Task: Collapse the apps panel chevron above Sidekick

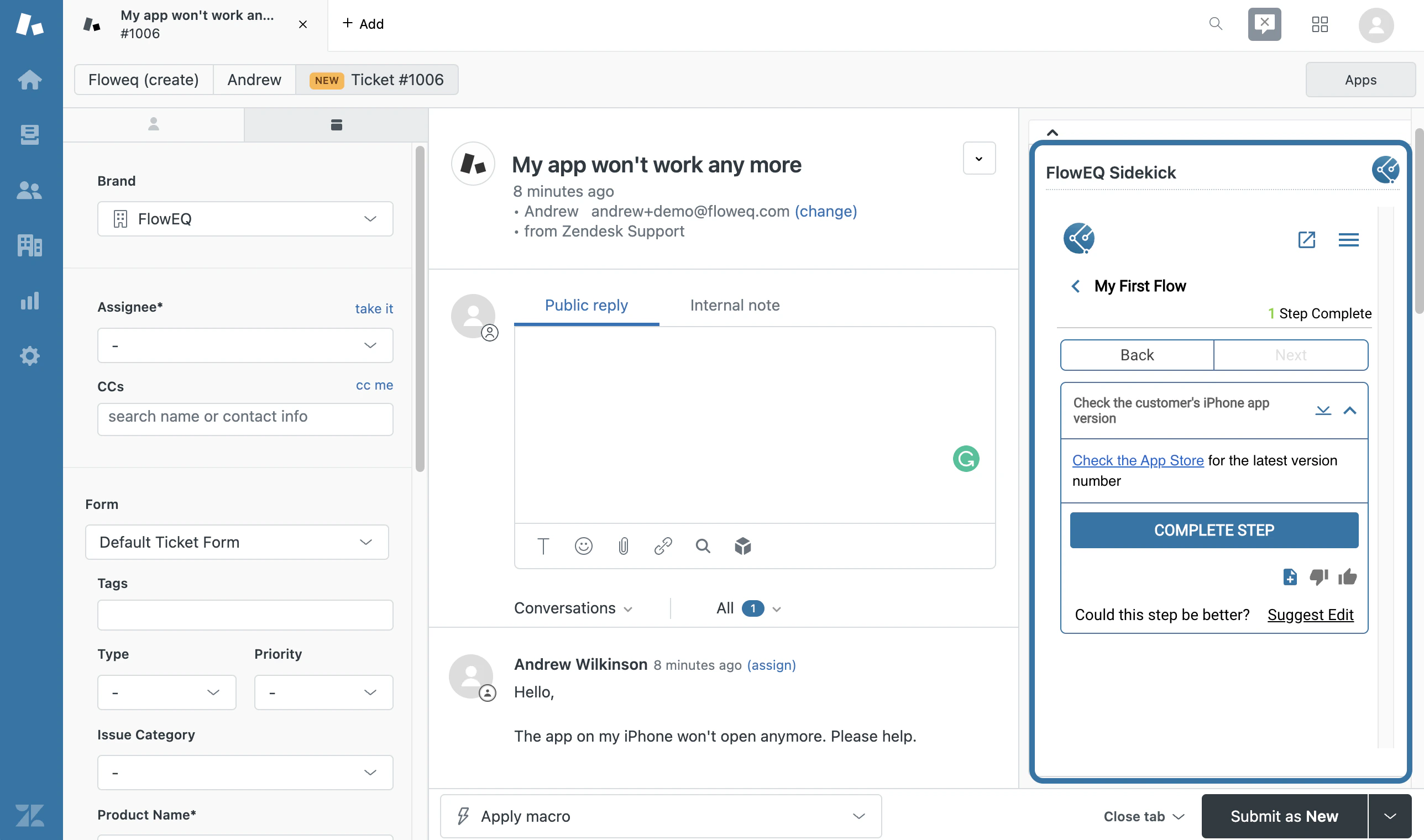Action: [x=1053, y=133]
